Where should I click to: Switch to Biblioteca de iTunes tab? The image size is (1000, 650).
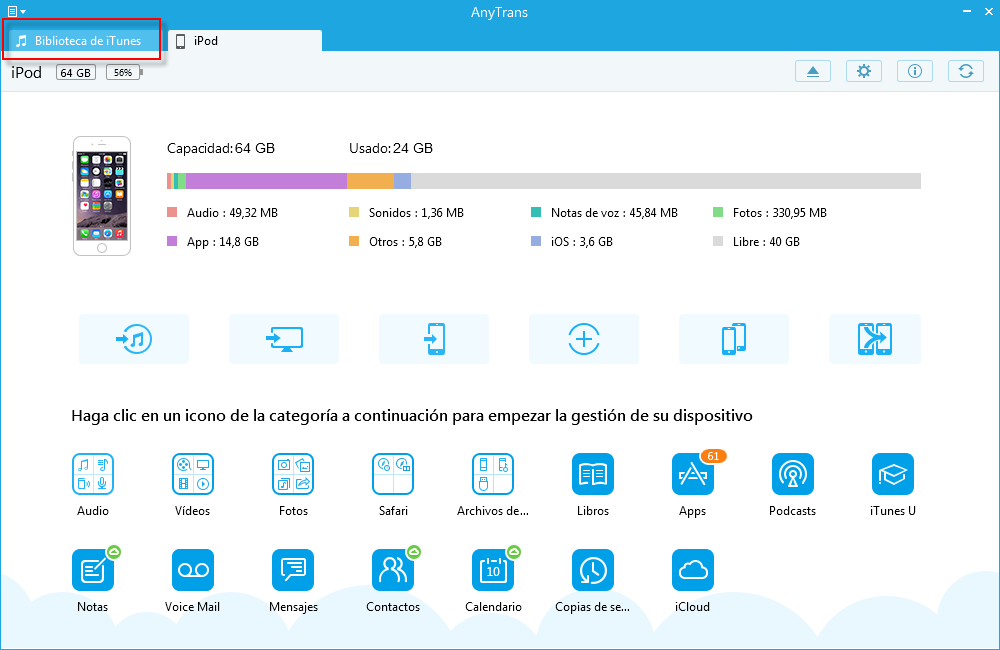click(82, 40)
